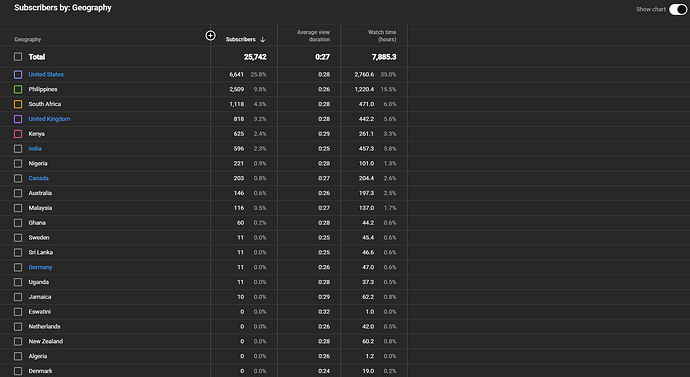This screenshot has width=690, height=377.
Task: Sort by Subscribers column header
Action: (241, 40)
